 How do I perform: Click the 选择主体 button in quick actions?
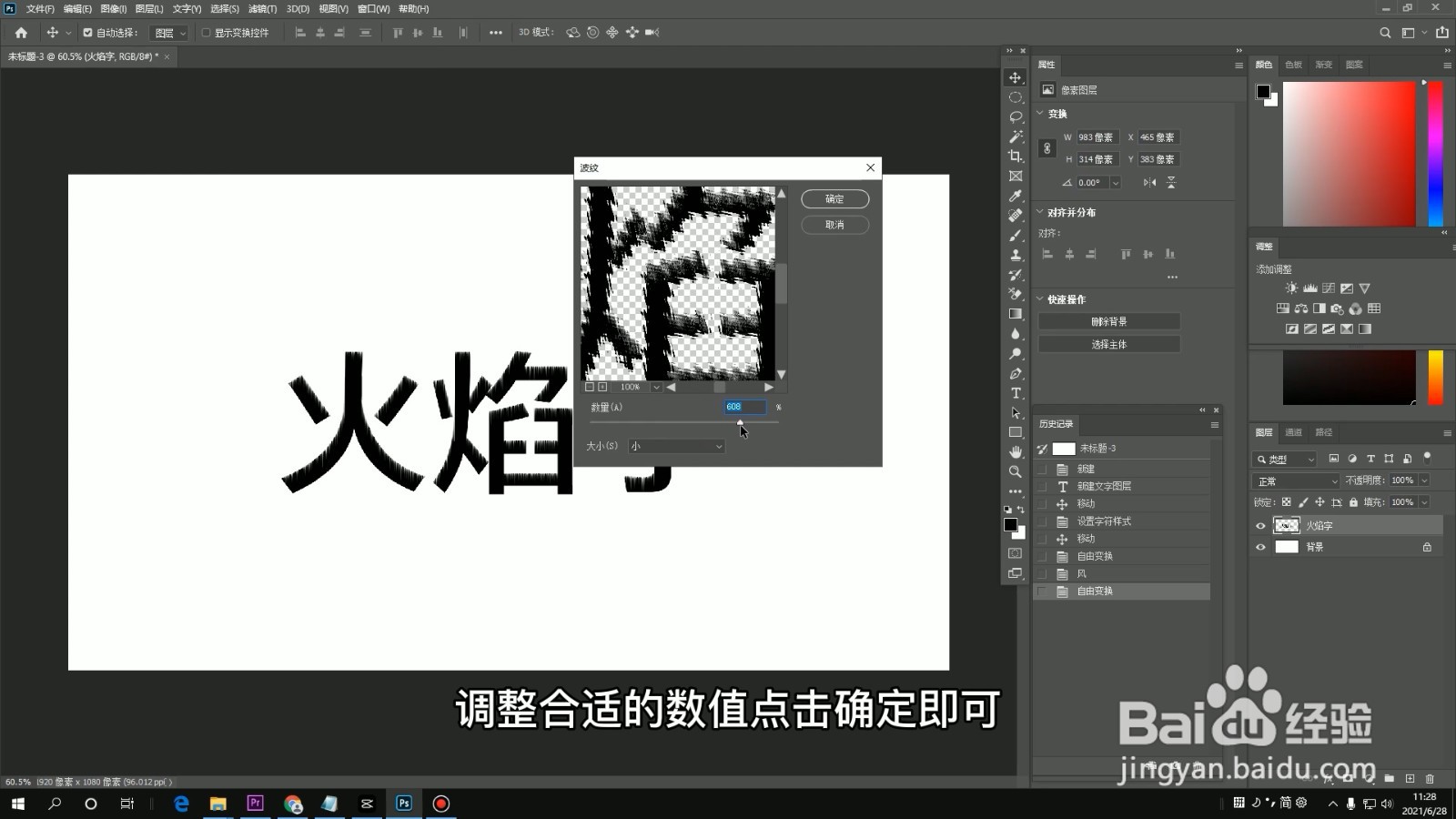1108,344
